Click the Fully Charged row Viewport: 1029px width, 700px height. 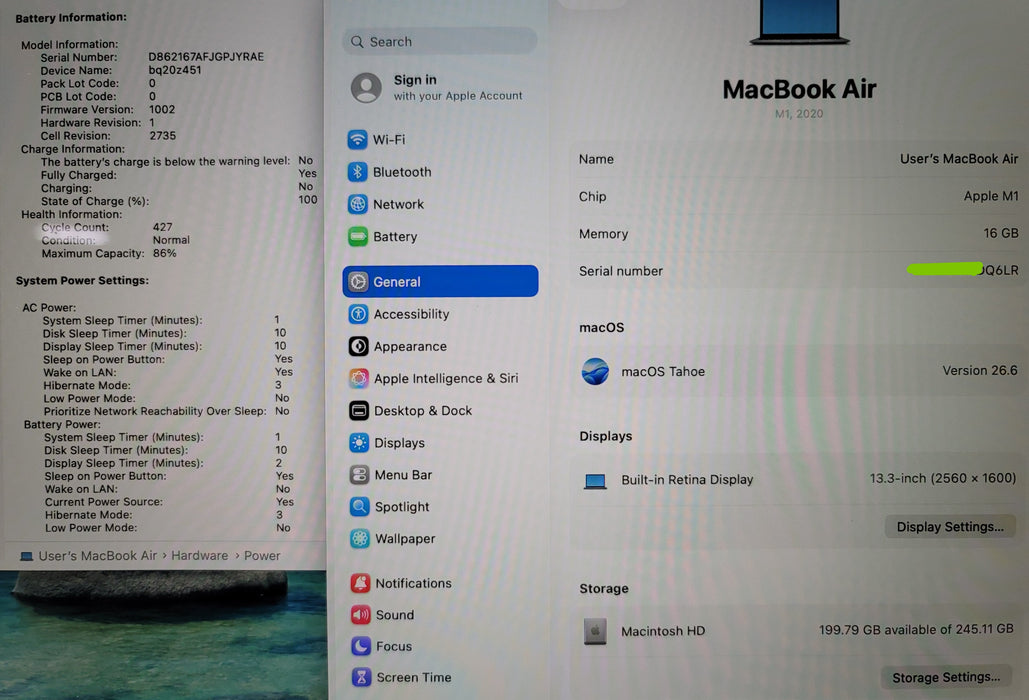[178, 175]
